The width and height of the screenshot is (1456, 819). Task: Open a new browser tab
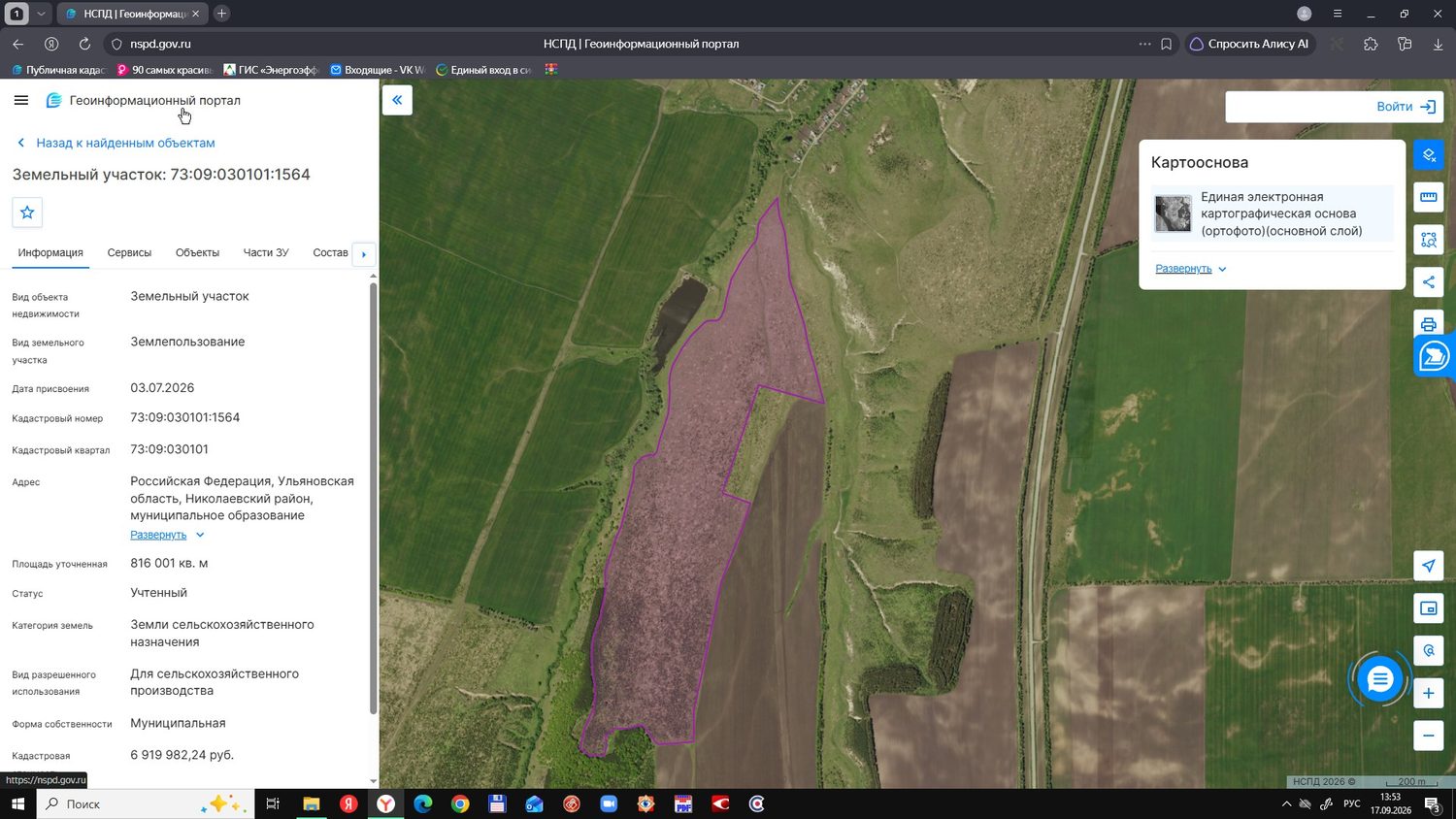(221, 14)
